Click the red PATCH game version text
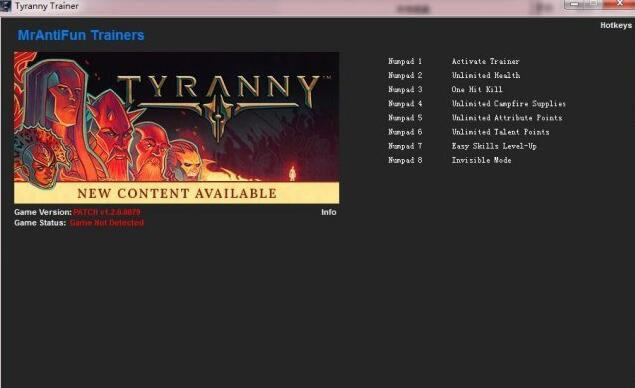This screenshot has height=388, width=635. pos(107,212)
